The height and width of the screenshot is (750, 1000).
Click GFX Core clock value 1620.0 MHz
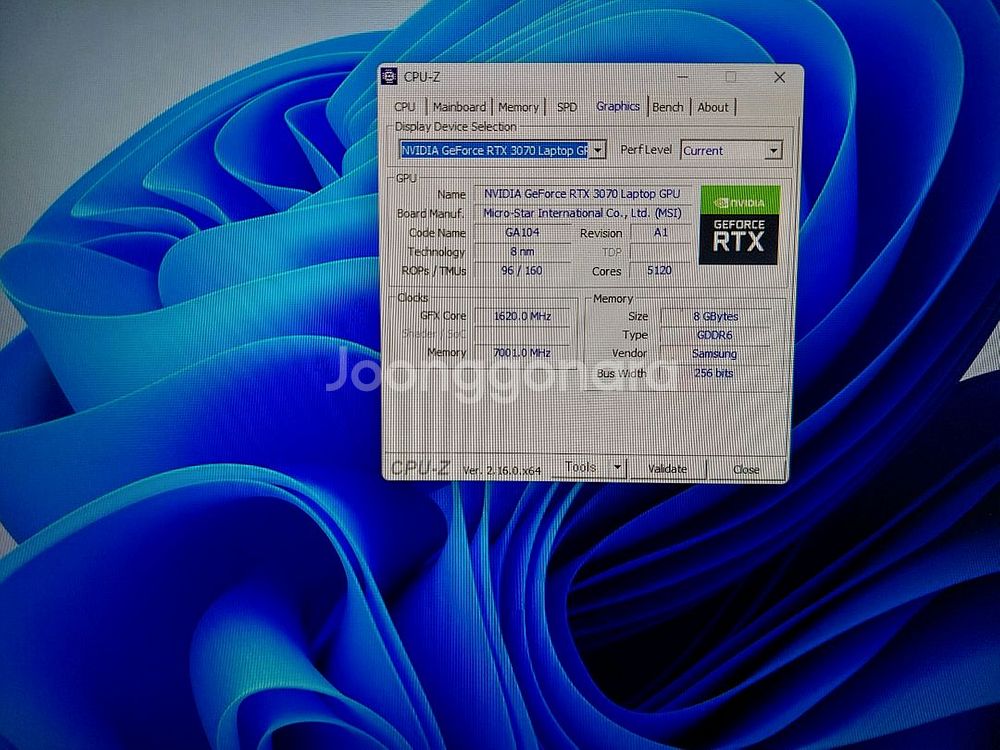[522, 316]
